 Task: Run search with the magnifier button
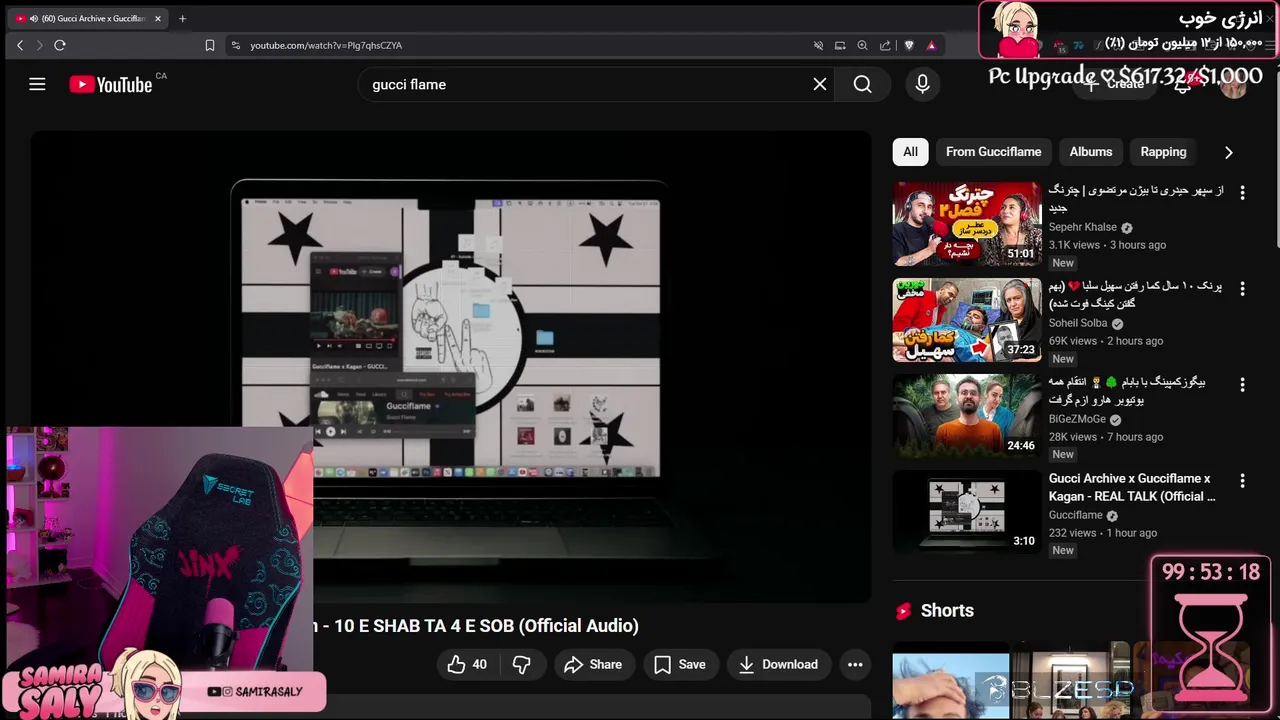point(863,84)
